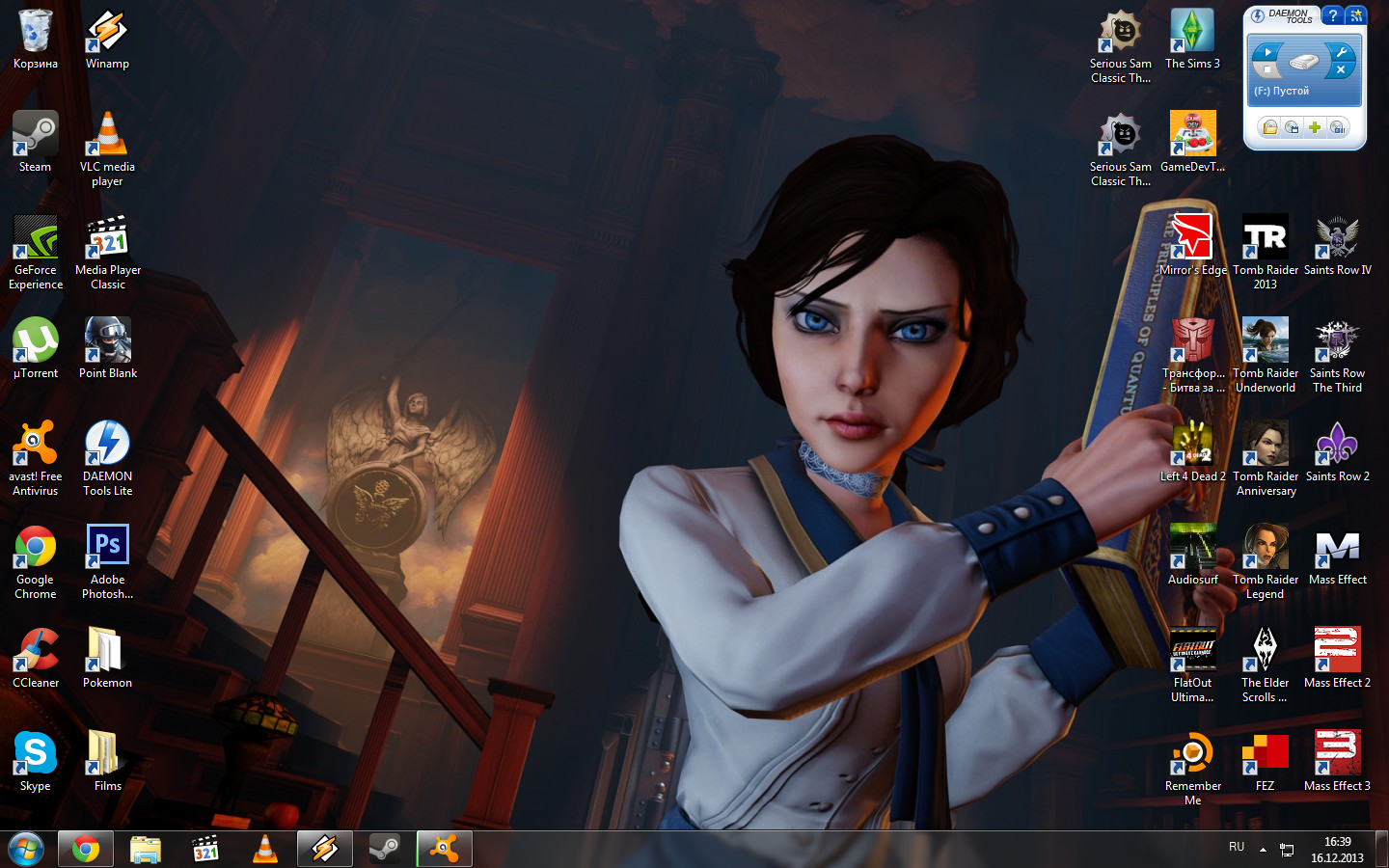Image resolution: width=1389 pixels, height=868 pixels.
Task: Open Google Chrome desktop shortcut
Action: [x=35, y=562]
